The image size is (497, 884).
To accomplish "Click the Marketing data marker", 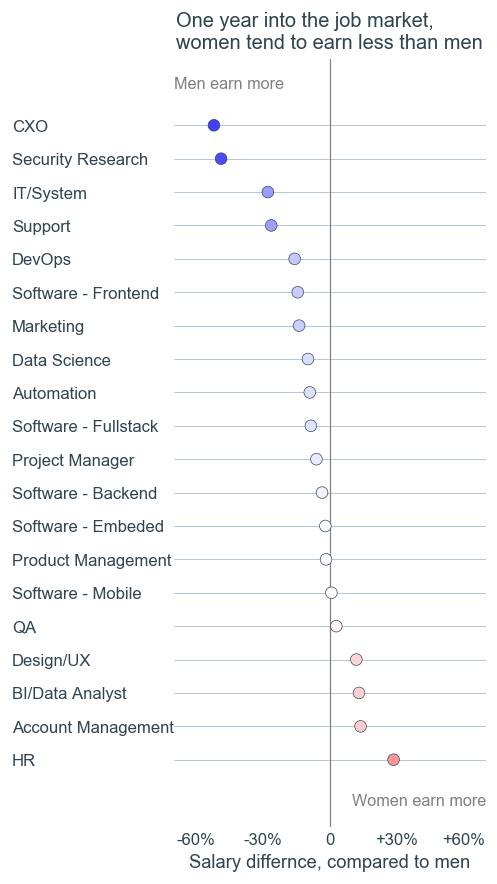I will 299,326.
